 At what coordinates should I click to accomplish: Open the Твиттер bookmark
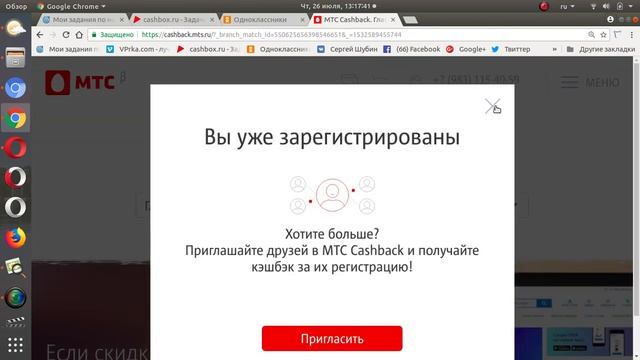point(511,49)
